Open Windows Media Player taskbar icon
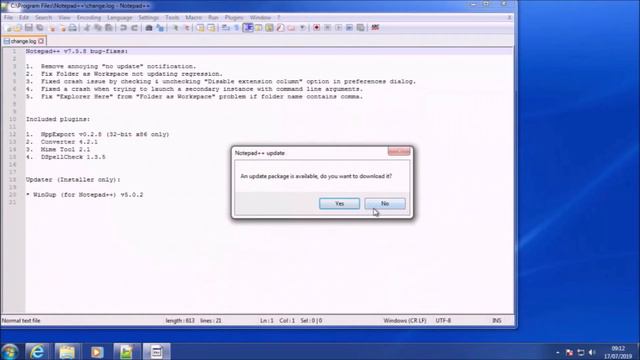This screenshot has width=640, height=360. pos(97,351)
